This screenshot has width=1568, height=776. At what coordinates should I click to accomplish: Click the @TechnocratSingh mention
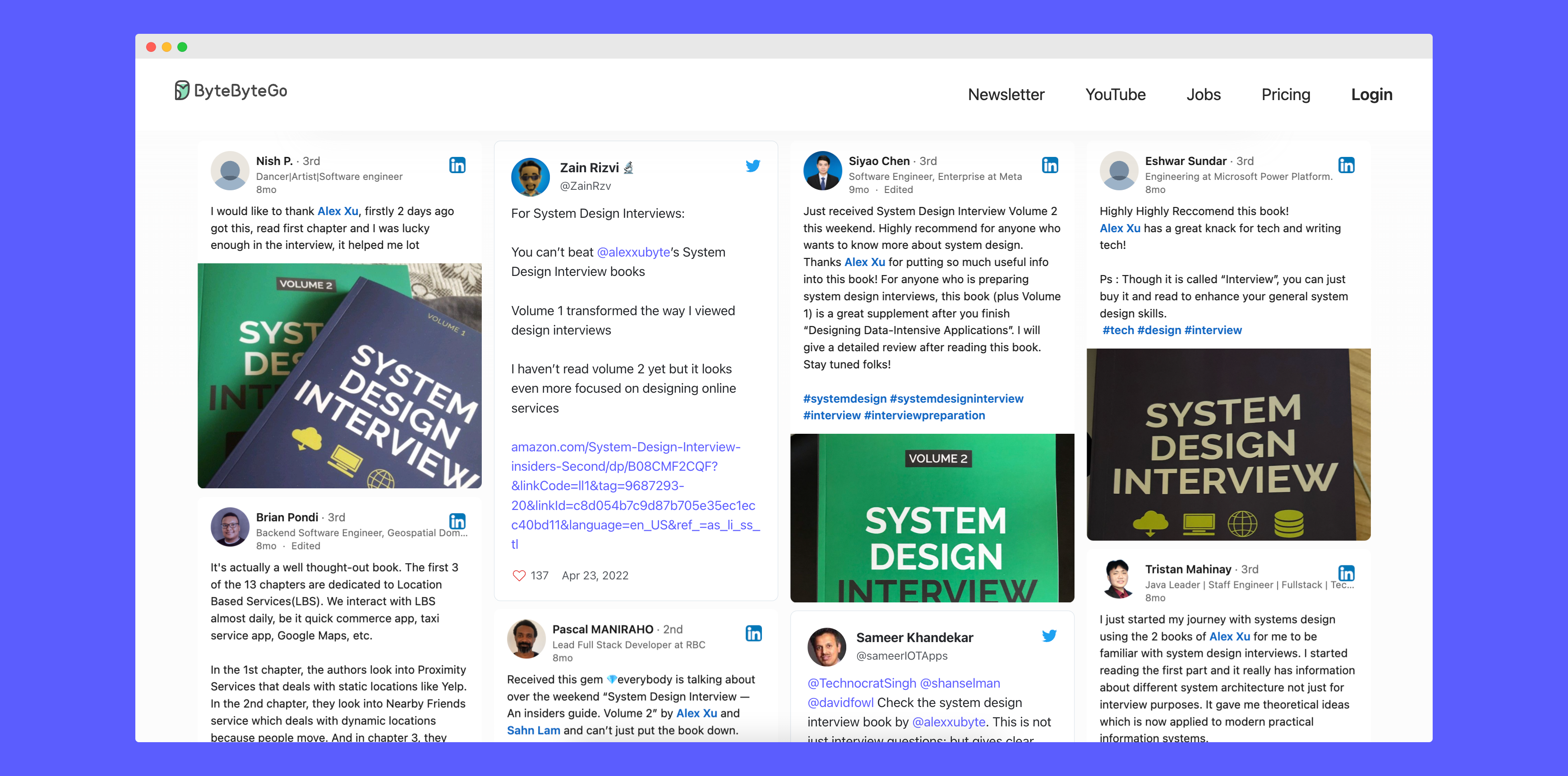[x=861, y=684]
